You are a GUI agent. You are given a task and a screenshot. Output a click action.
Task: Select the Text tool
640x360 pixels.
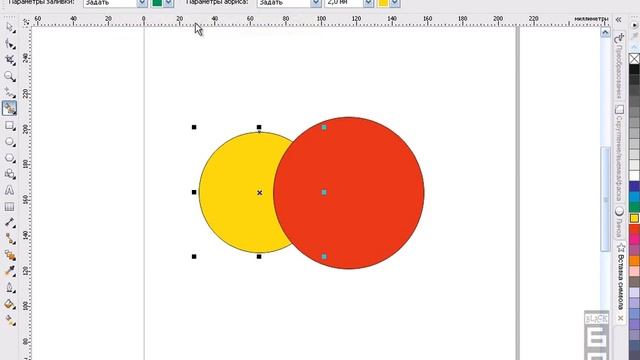[10, 190]
